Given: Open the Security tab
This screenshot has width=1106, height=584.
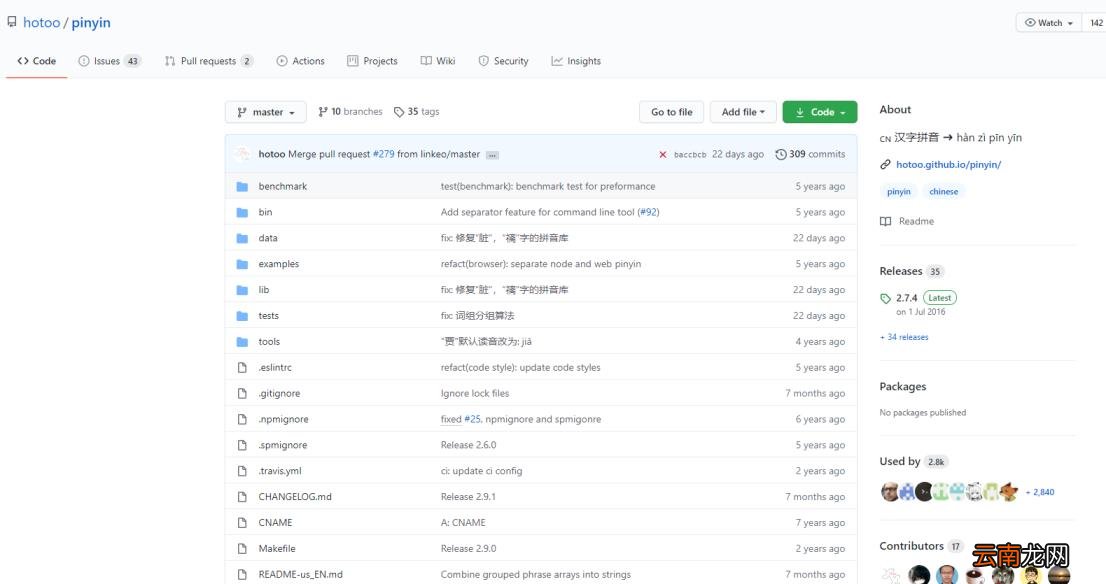Looking at the screenshot, I should coord(503,61).
